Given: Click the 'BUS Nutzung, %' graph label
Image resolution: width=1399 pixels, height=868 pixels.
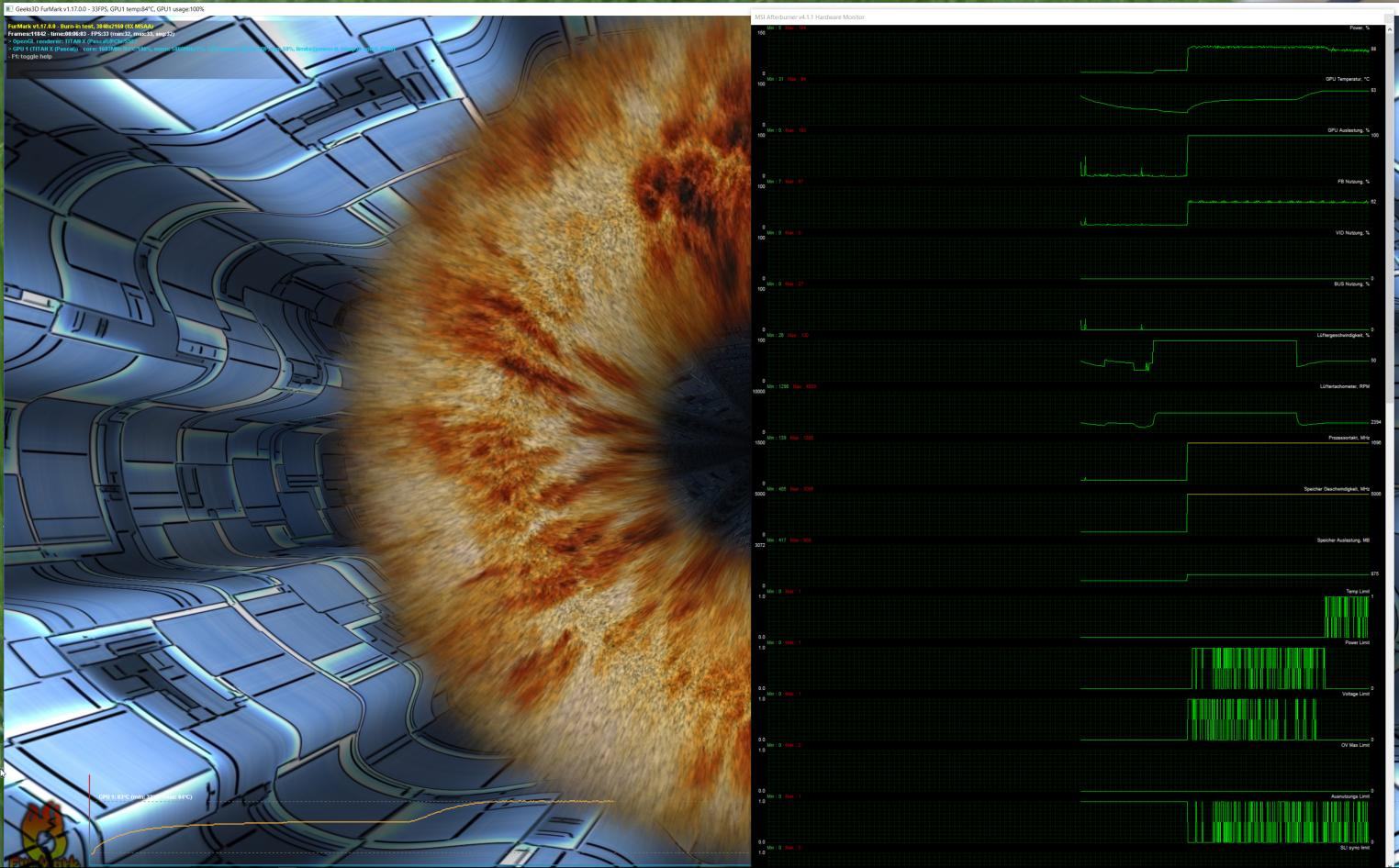Looking at the screenshot, I should click(x=1351, y=284).
